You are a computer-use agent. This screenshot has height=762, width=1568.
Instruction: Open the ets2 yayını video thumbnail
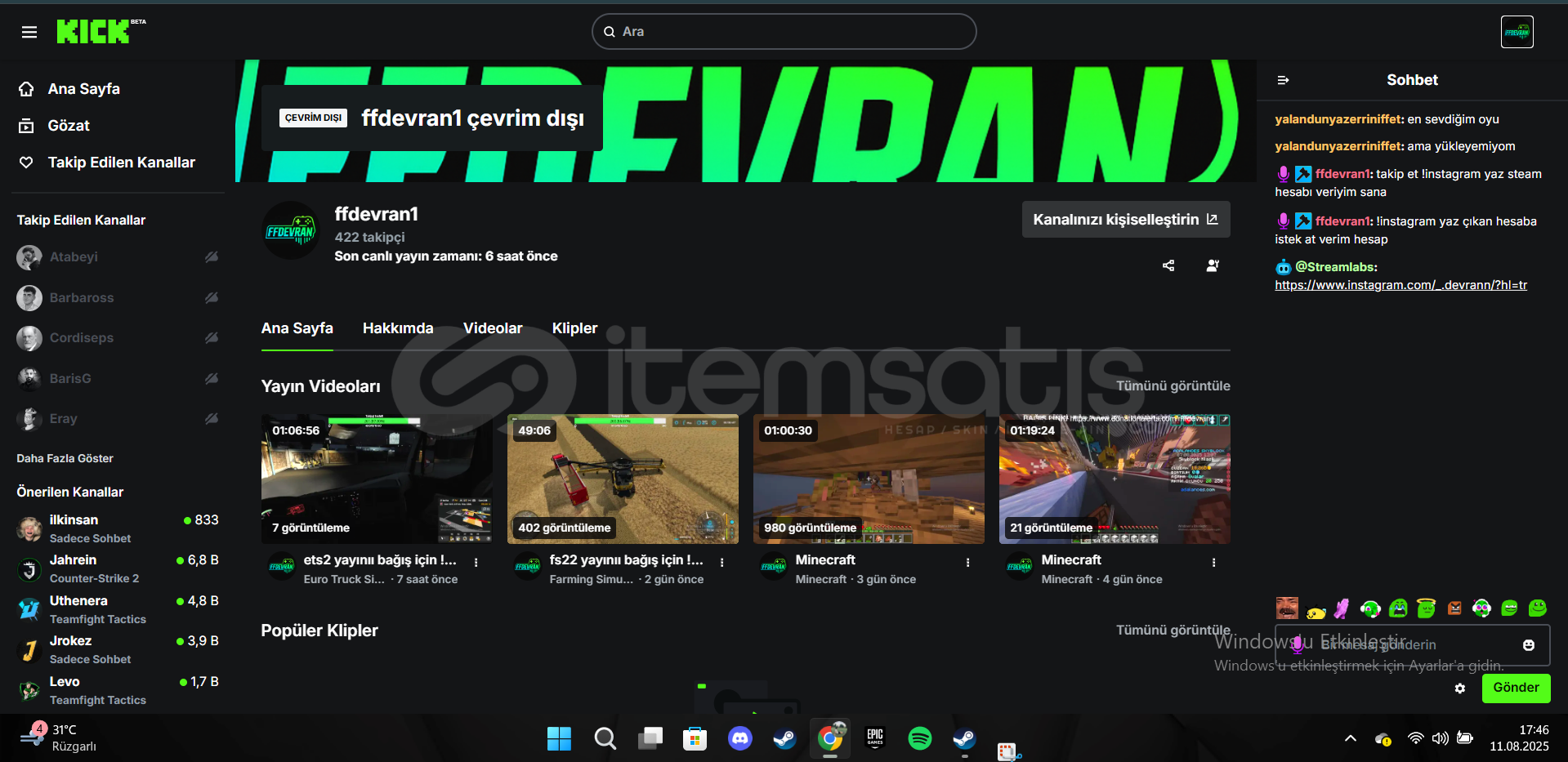coord(377,479)
